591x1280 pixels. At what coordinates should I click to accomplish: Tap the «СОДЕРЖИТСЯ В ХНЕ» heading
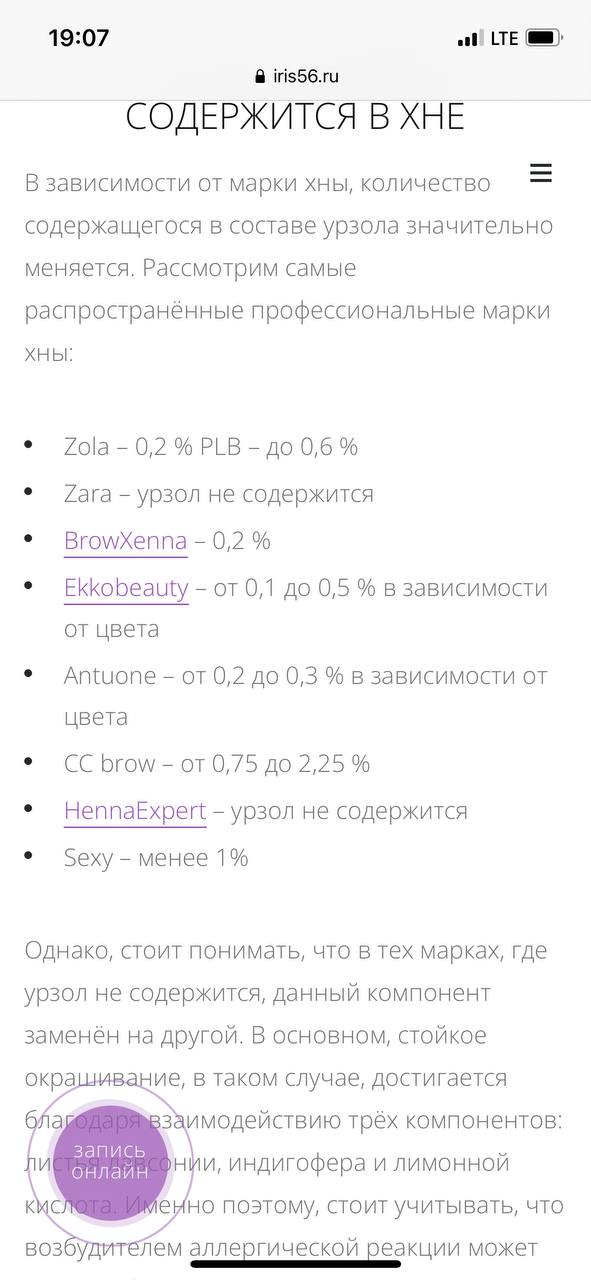(295, 117)
